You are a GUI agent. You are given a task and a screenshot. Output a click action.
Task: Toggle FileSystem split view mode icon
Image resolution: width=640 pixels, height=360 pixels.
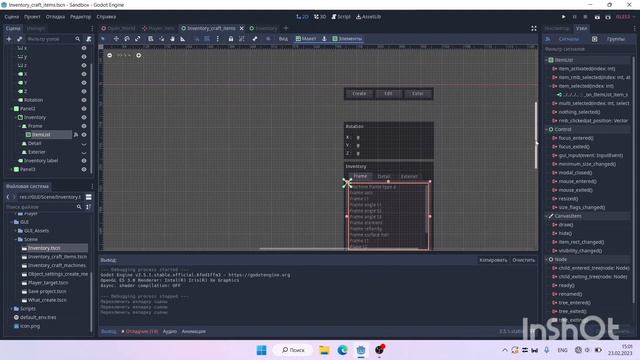(88, 197)
